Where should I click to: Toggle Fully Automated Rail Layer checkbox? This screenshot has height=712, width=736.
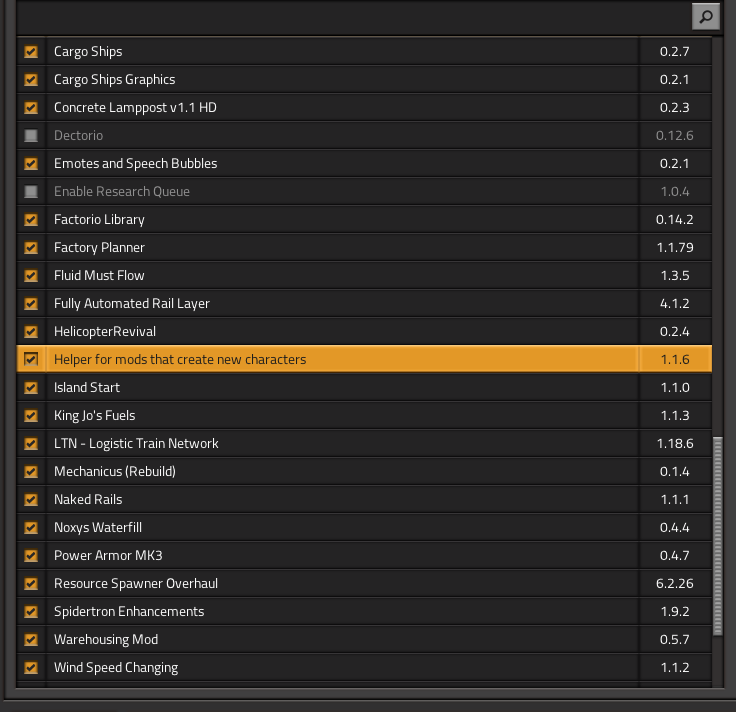[31, 303]
